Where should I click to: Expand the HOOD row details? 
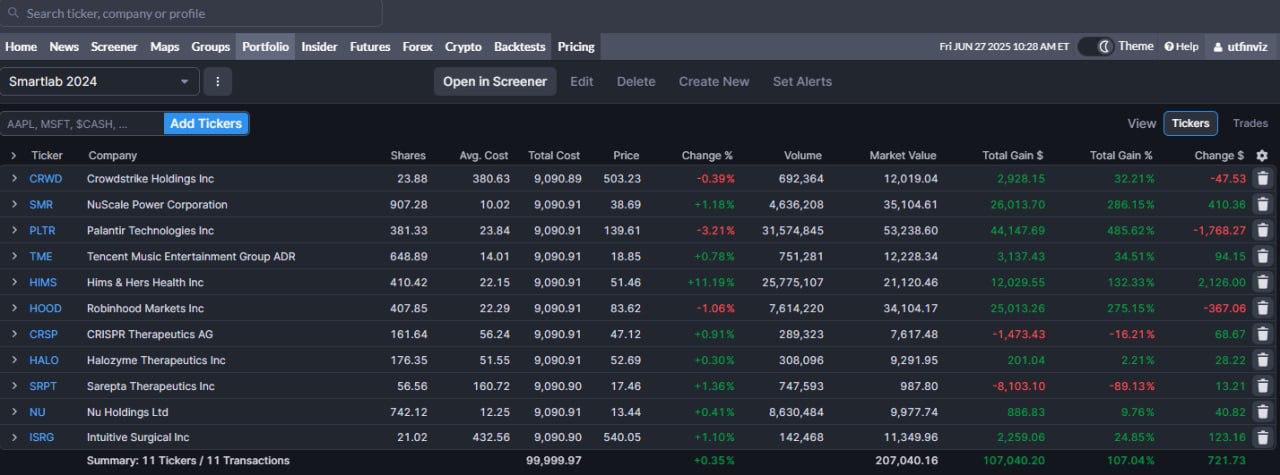click(14, 308)
